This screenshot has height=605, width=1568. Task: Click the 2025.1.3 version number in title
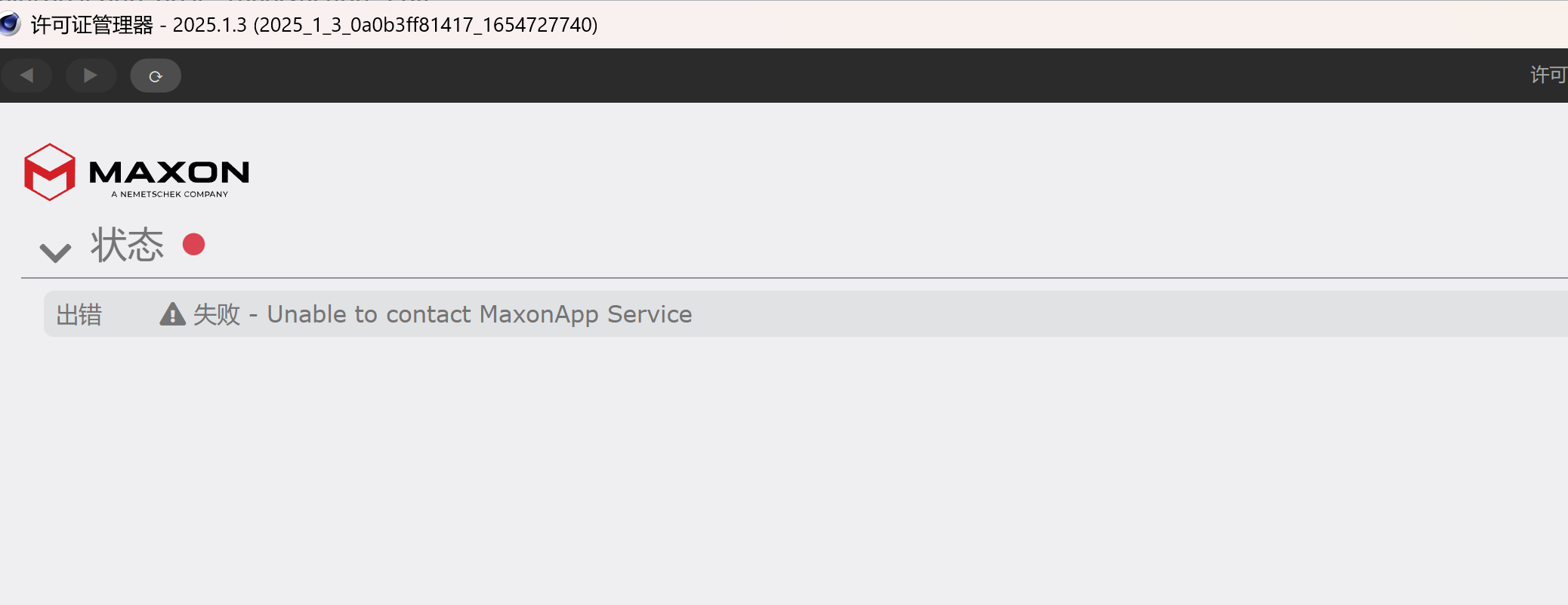coord(209,25)
